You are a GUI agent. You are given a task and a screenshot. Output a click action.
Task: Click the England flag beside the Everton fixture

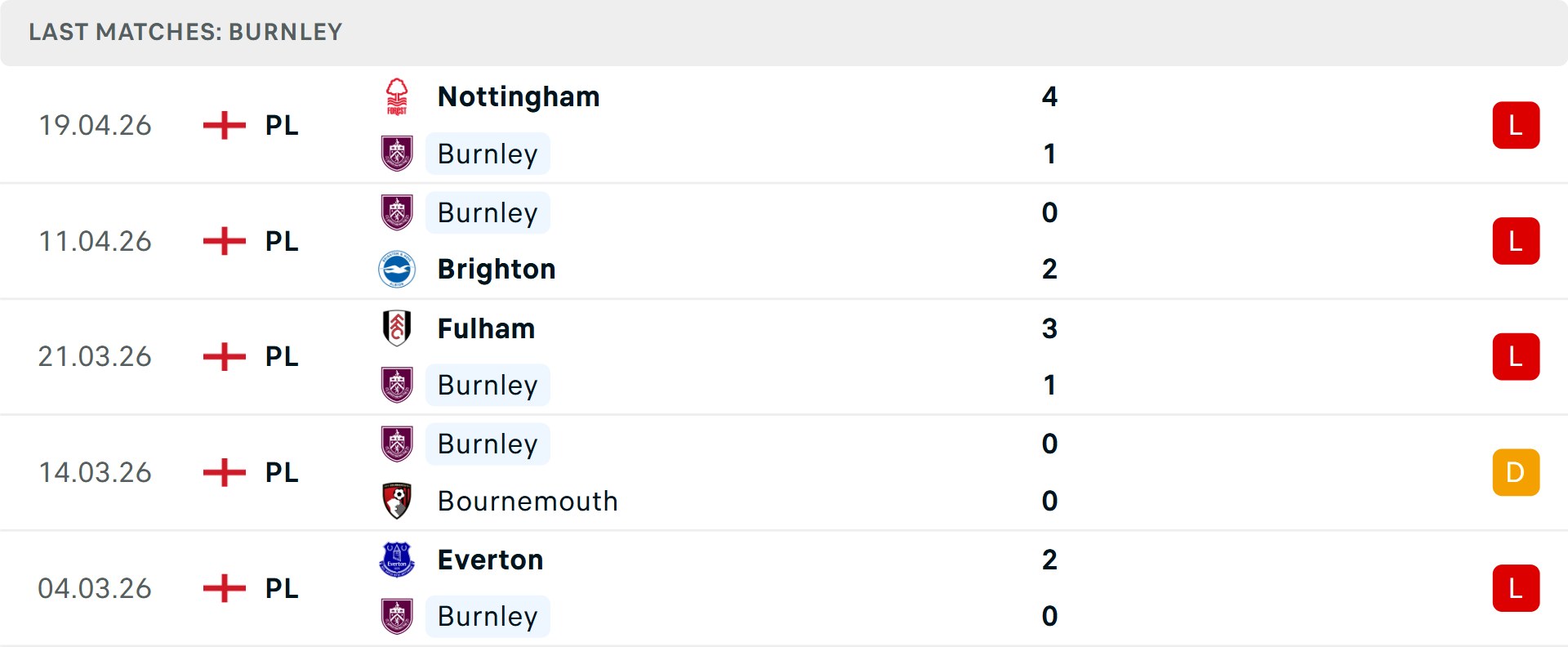pyautogui.click(x=224, y=587)
